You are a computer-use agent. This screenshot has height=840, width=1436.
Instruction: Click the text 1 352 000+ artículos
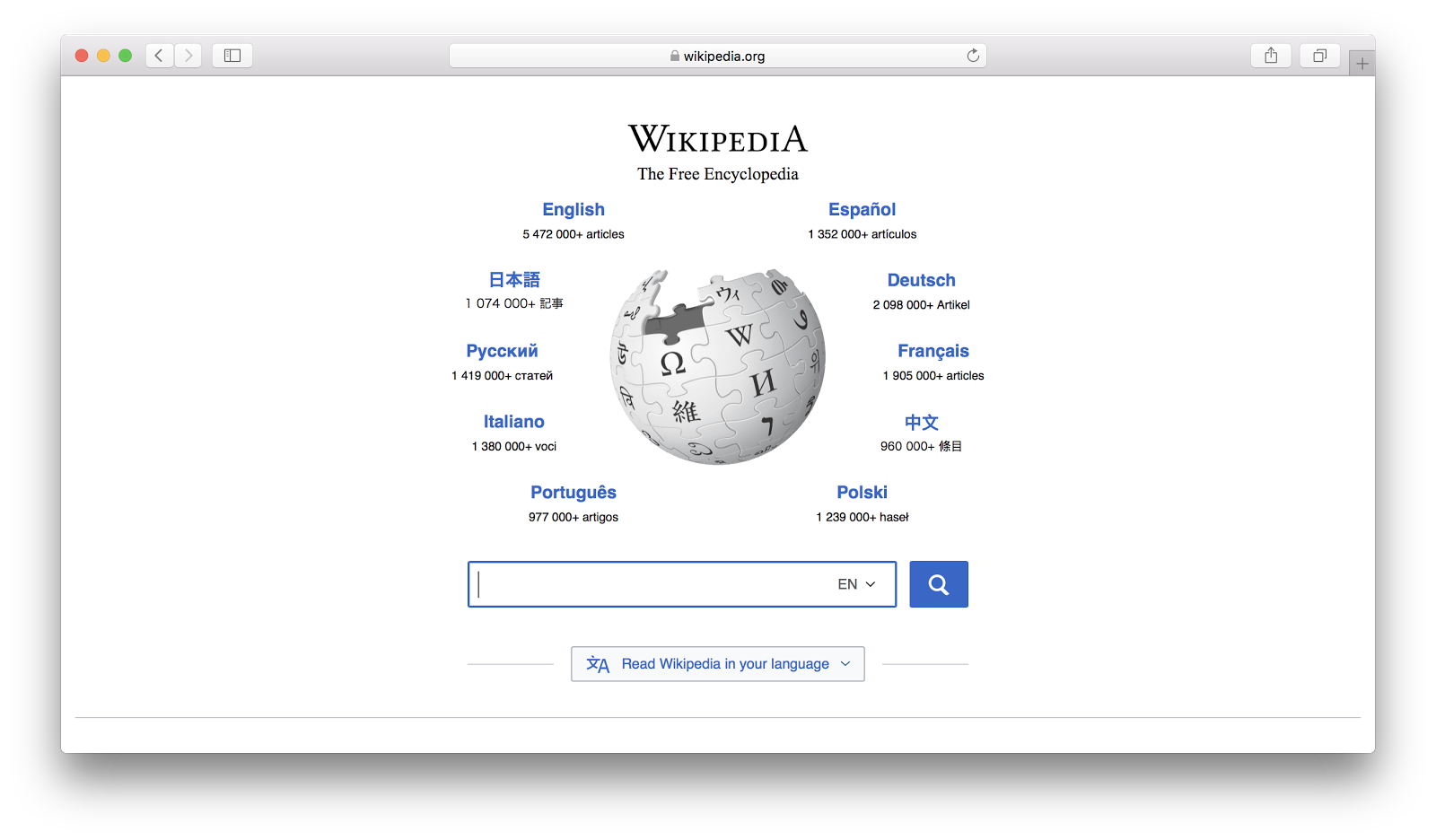(x=862, y=234)
